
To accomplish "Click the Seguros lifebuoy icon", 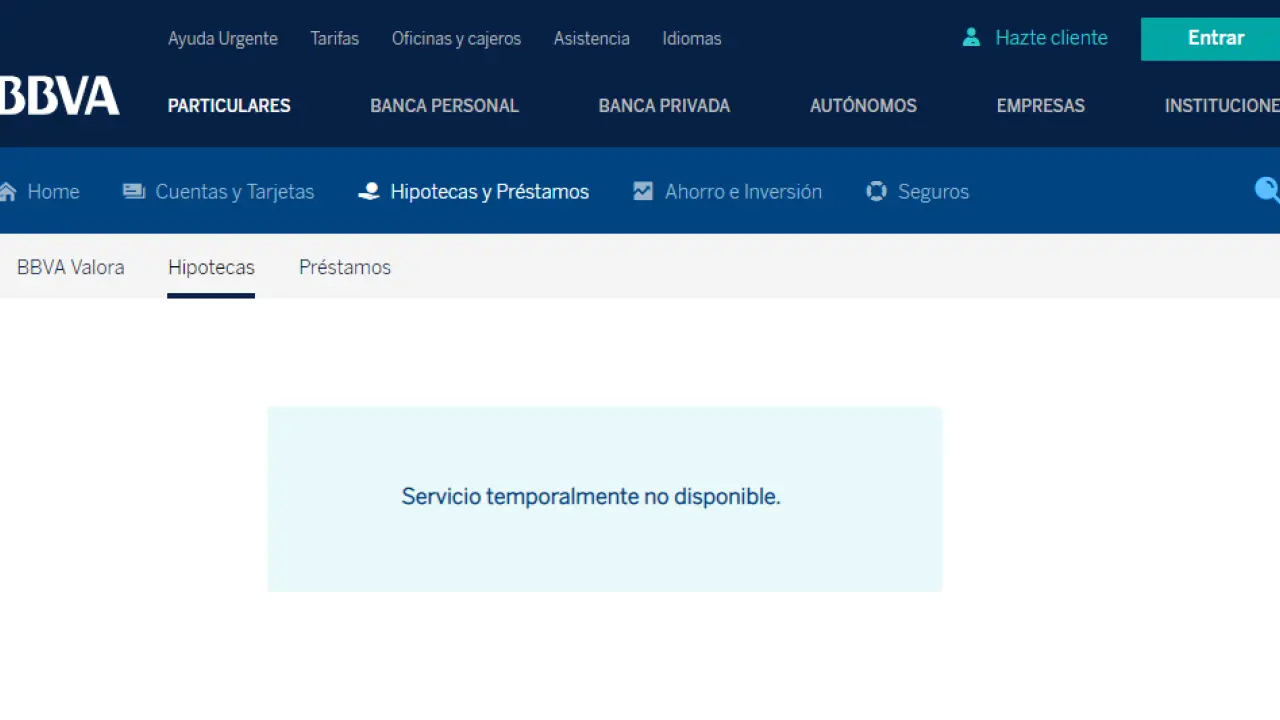I will [876, 191].
